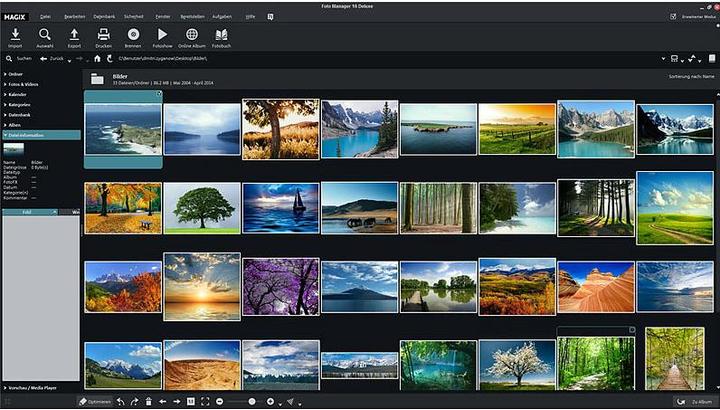
Task: Select the sailboat at sea thumbnail
Action: (281, 208)
